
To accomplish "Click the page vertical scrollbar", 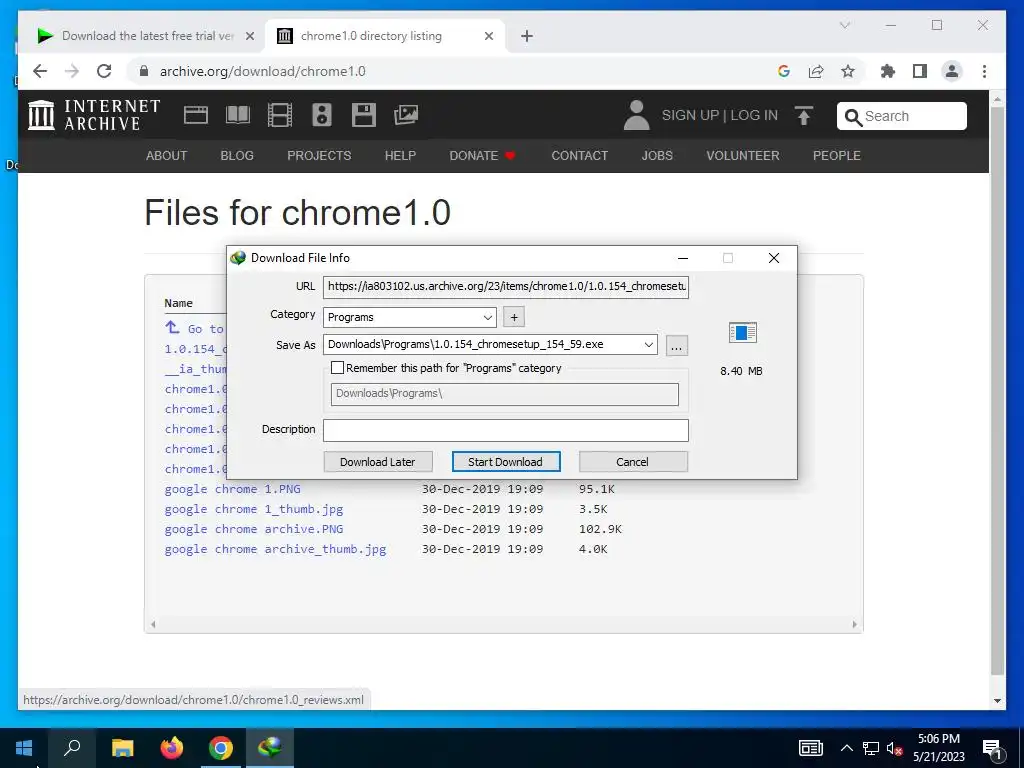I will 997,392.
